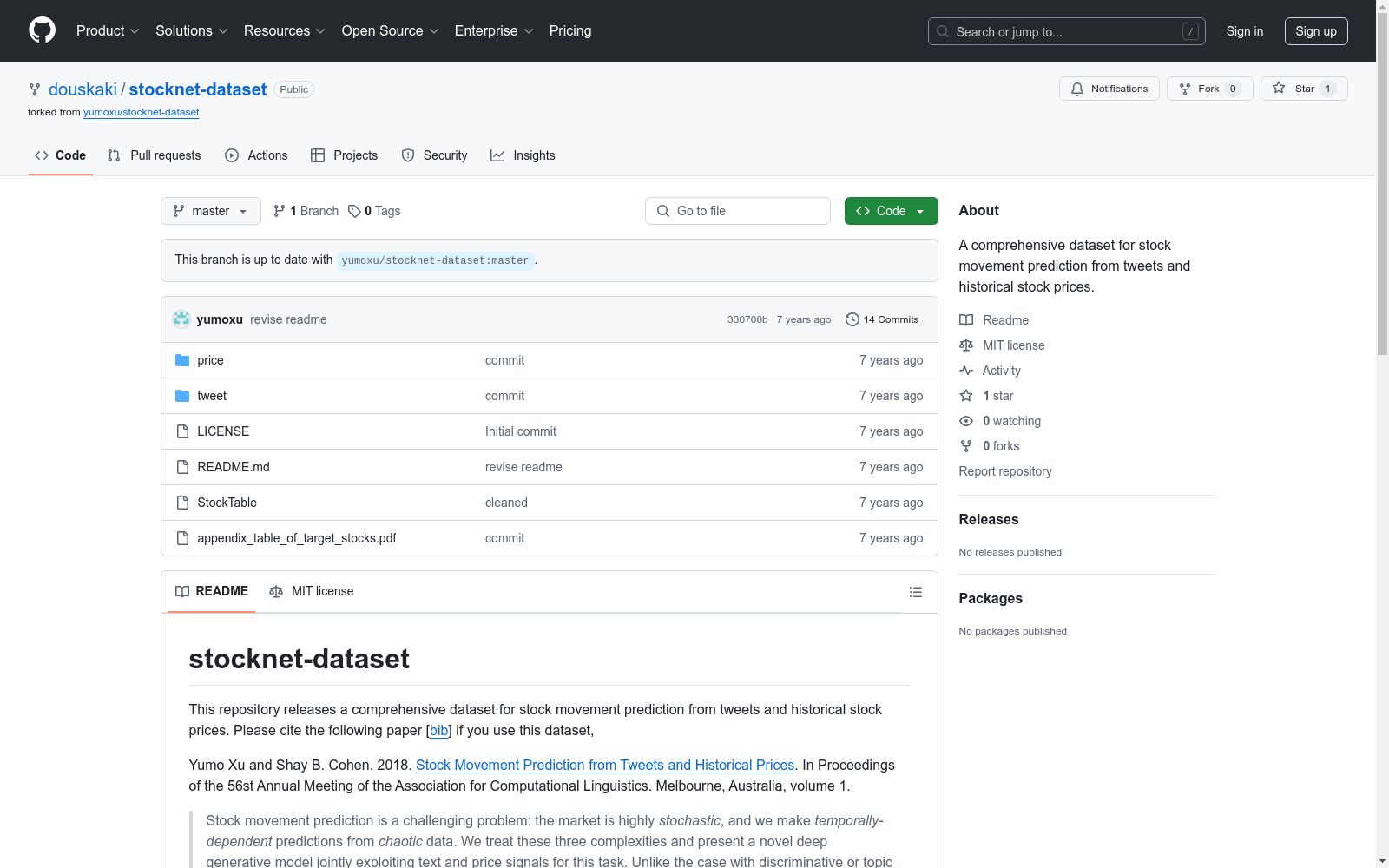Open the Security tab
The image size is (1389, 868).
click(x=434, y=155)
